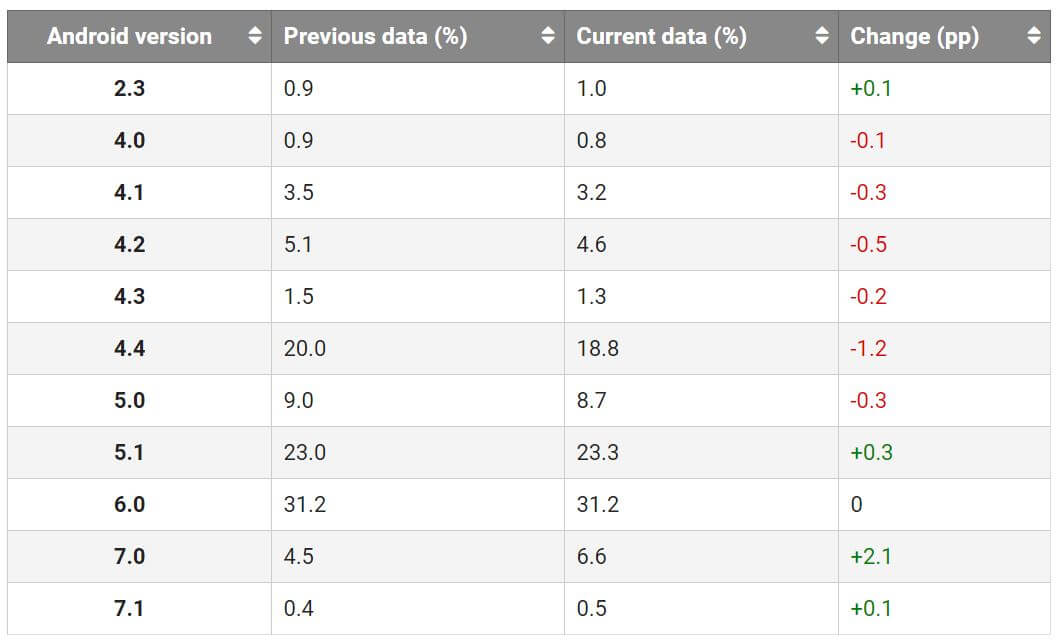
Task: Click the Change (pp) sort arrows icon
Action: [1034, 36]
